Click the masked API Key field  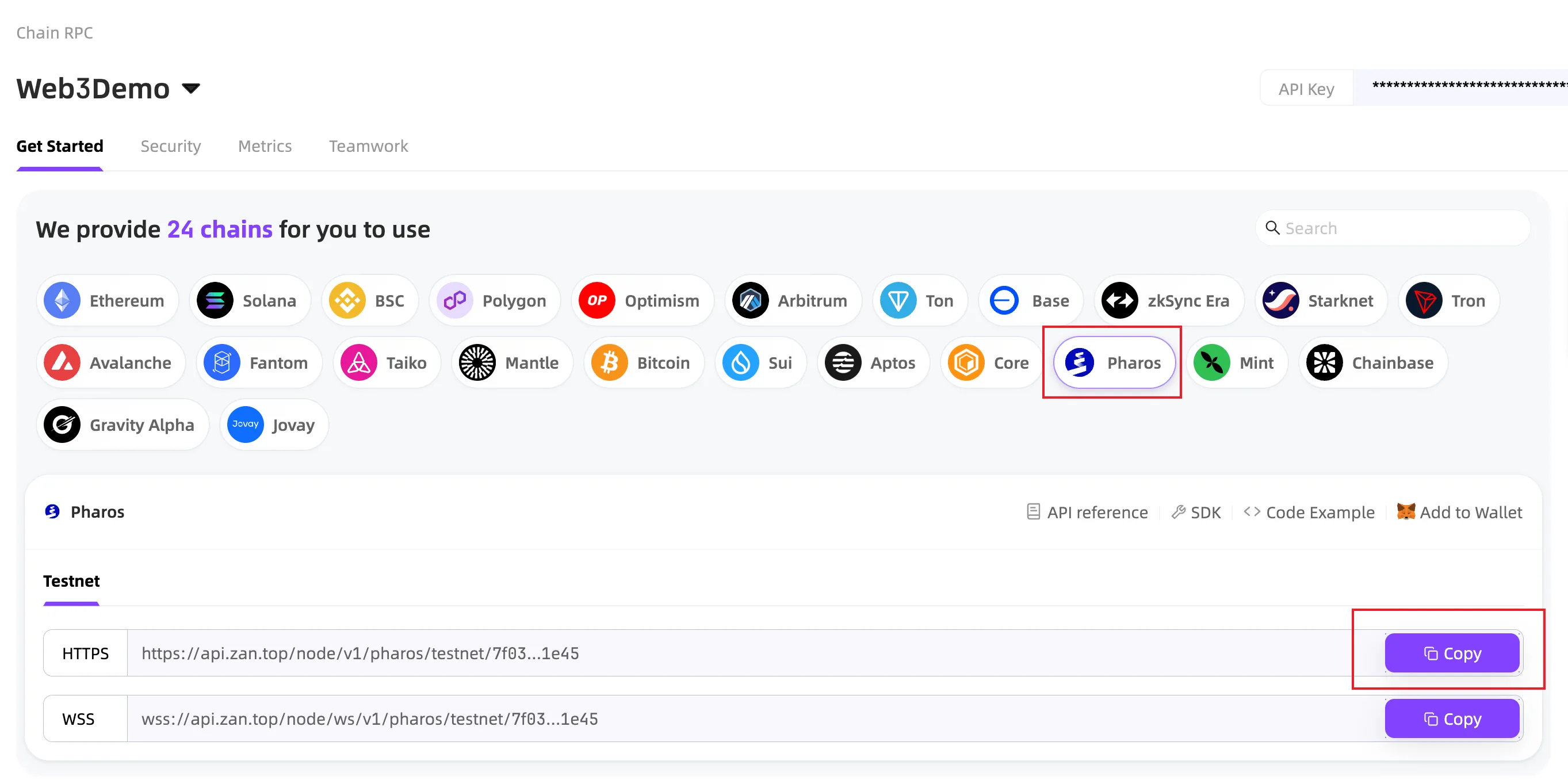point(1461,87)
